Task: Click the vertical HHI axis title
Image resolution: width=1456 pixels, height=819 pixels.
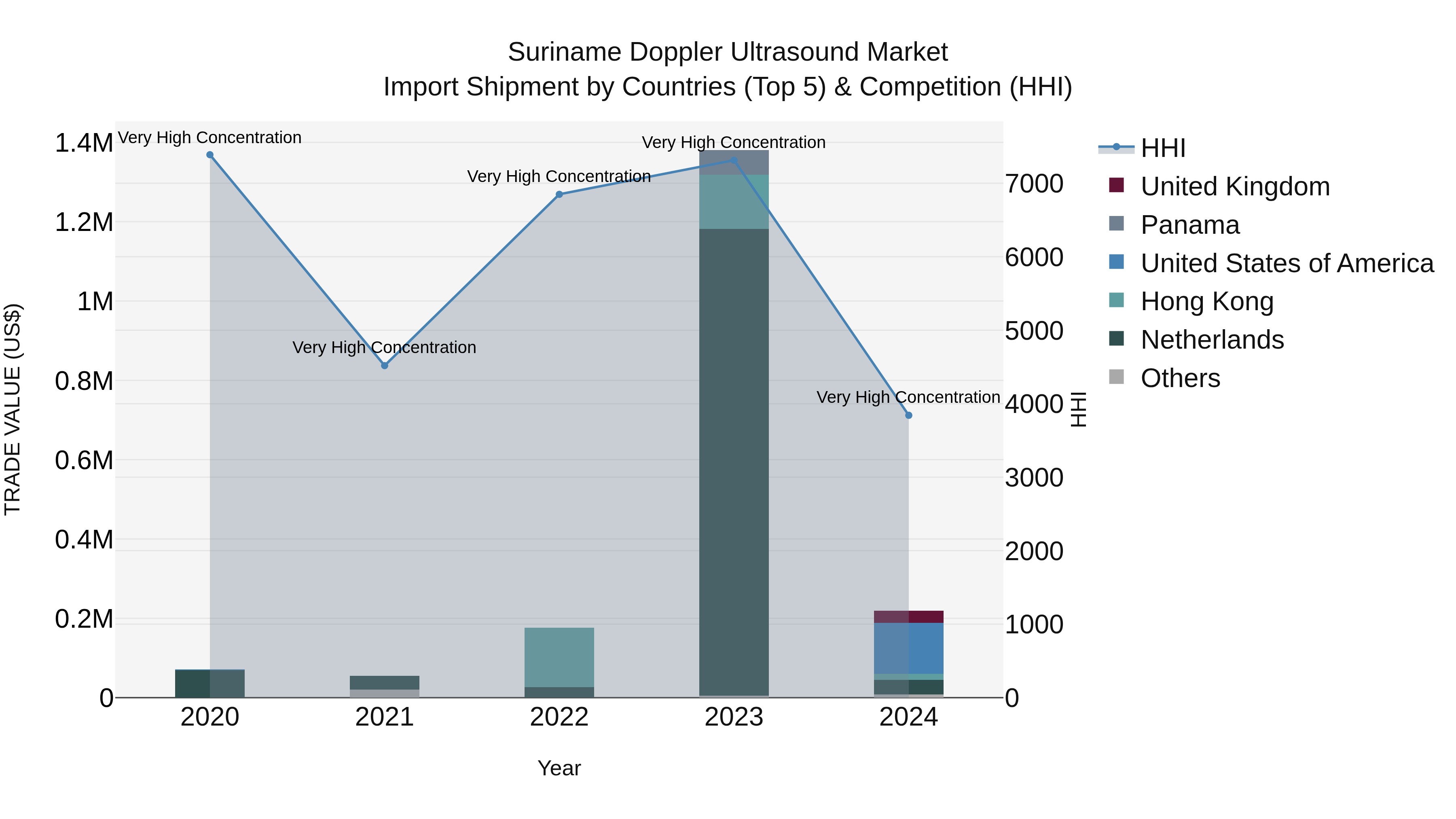Action: (x=1079, y=409)
